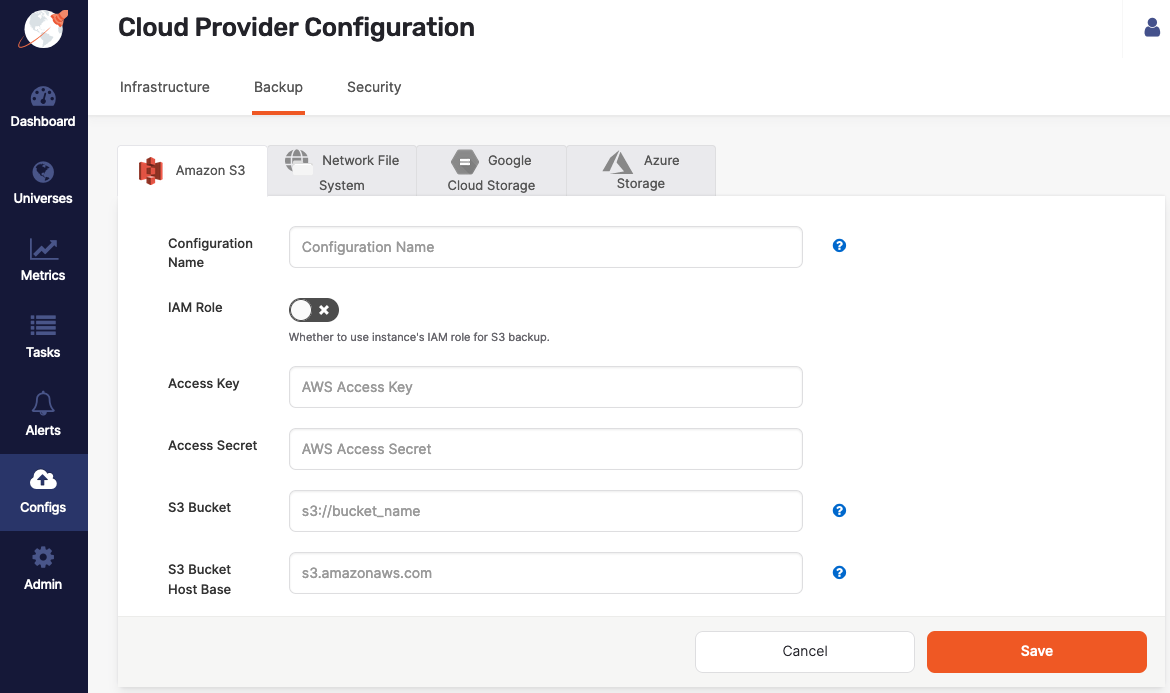The width and height of the screenshot is (1170, 693).
Task: Open the Dashboard sidebar icon
Action: click(x=43, y=97)
